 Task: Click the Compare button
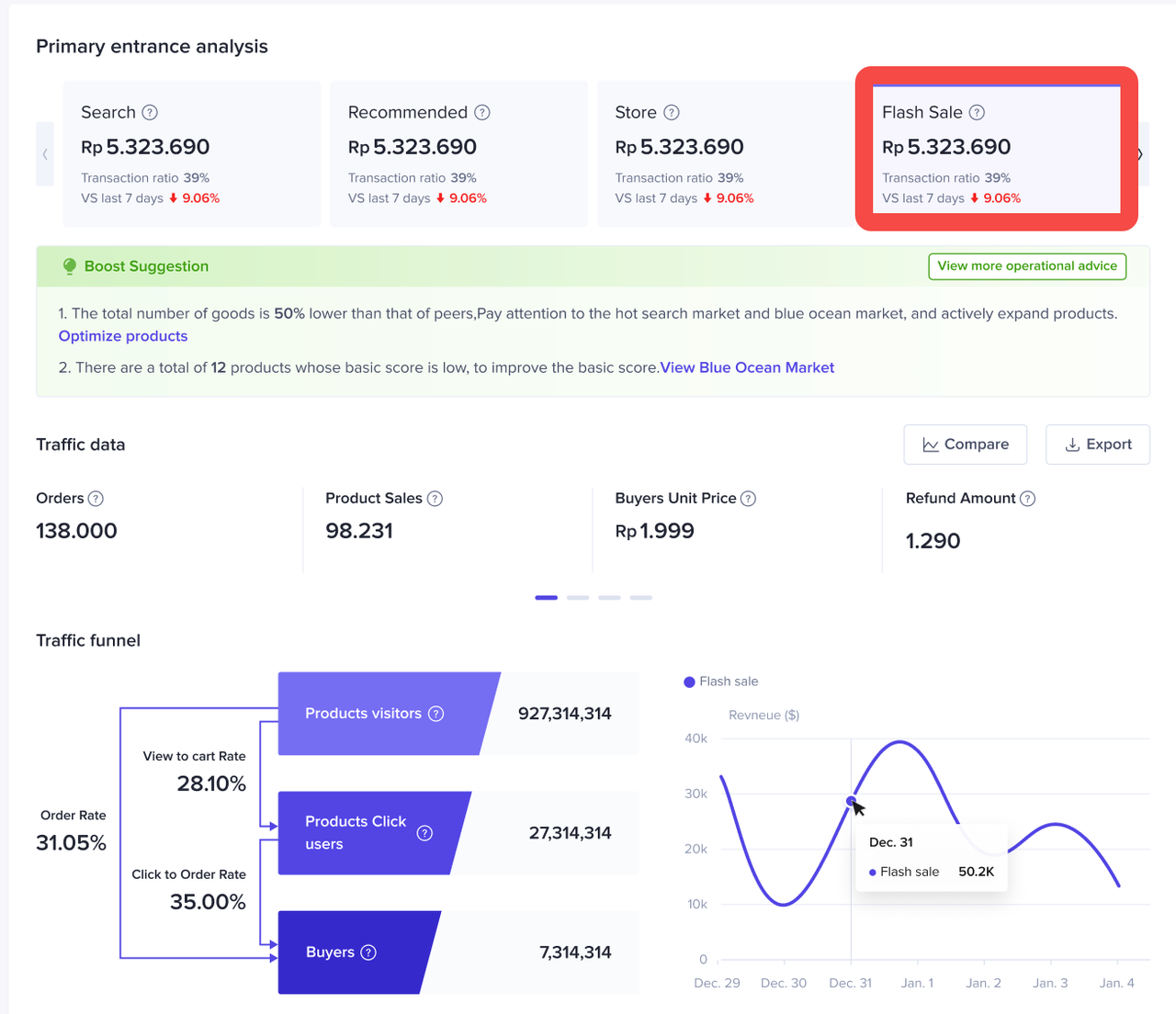coord(965,445)
